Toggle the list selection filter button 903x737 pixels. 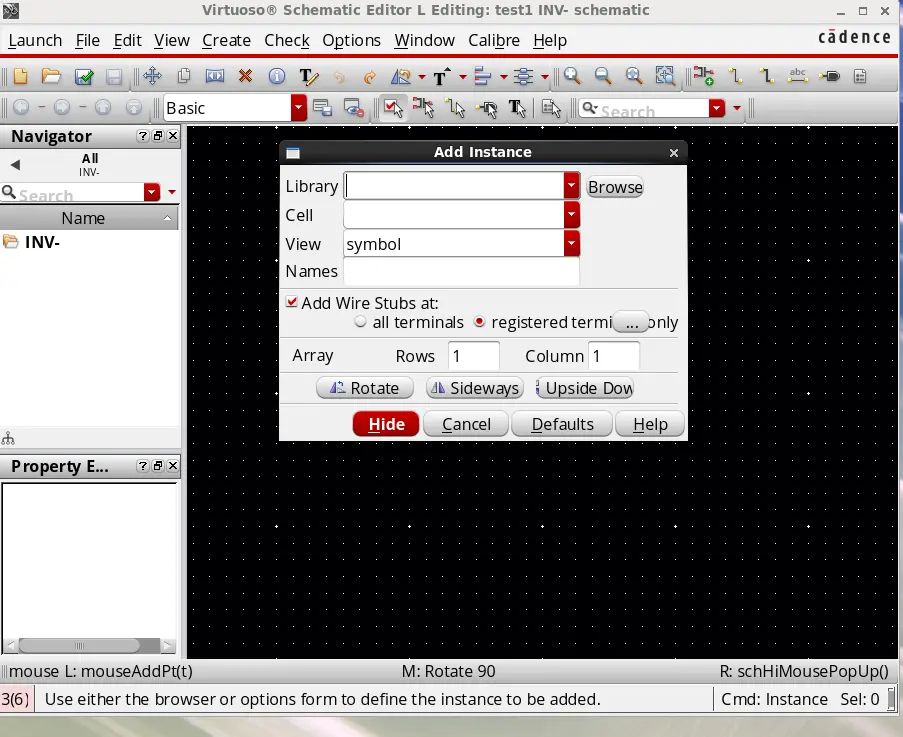(x=551, y=108)
